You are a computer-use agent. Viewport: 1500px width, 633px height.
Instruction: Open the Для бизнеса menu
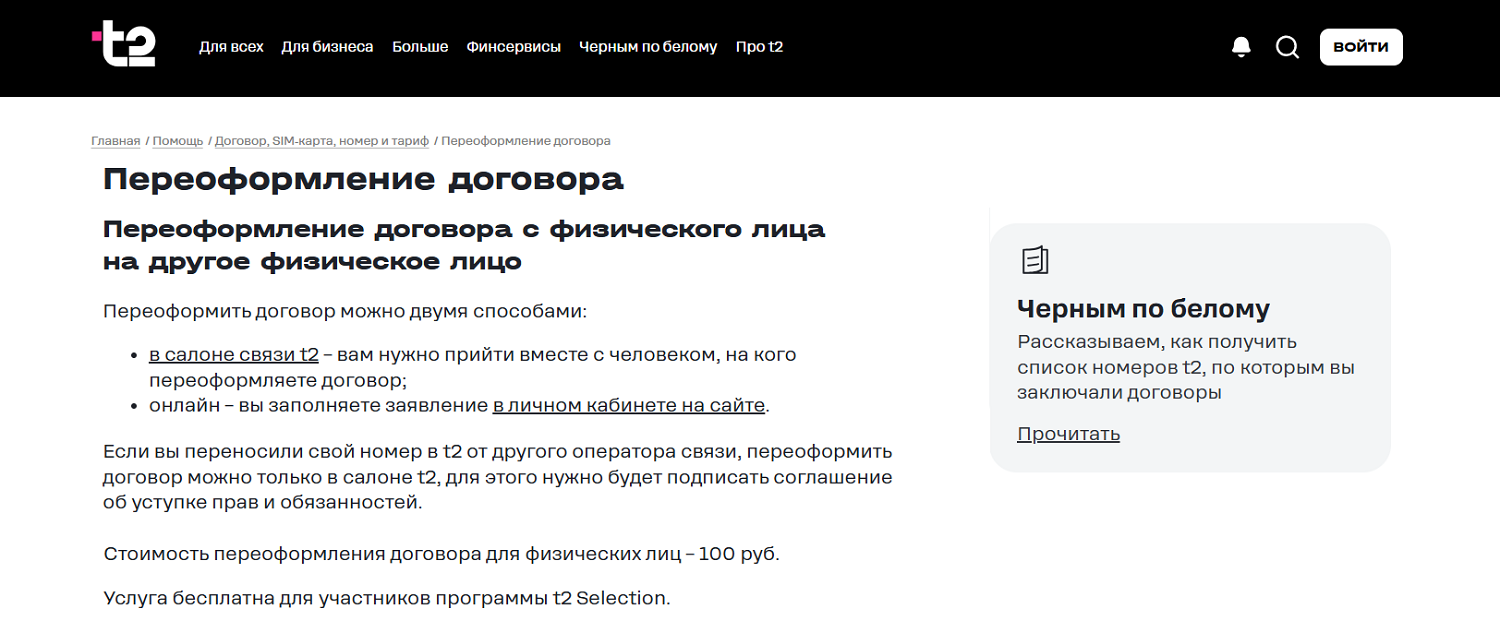327,47
